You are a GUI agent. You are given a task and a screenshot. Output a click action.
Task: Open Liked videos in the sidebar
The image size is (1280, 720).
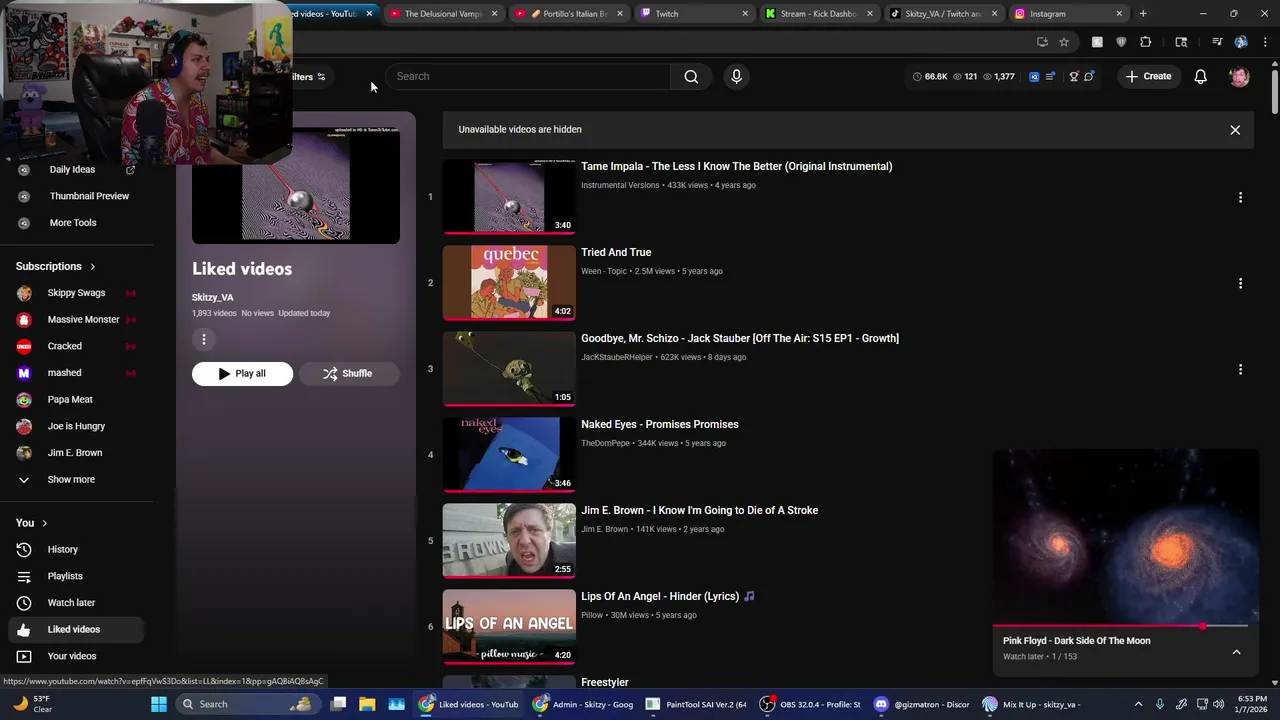coord(76,630)
